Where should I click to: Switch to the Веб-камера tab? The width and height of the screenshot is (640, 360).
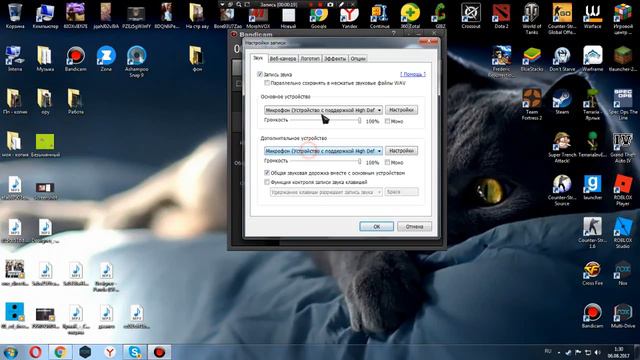282,59
